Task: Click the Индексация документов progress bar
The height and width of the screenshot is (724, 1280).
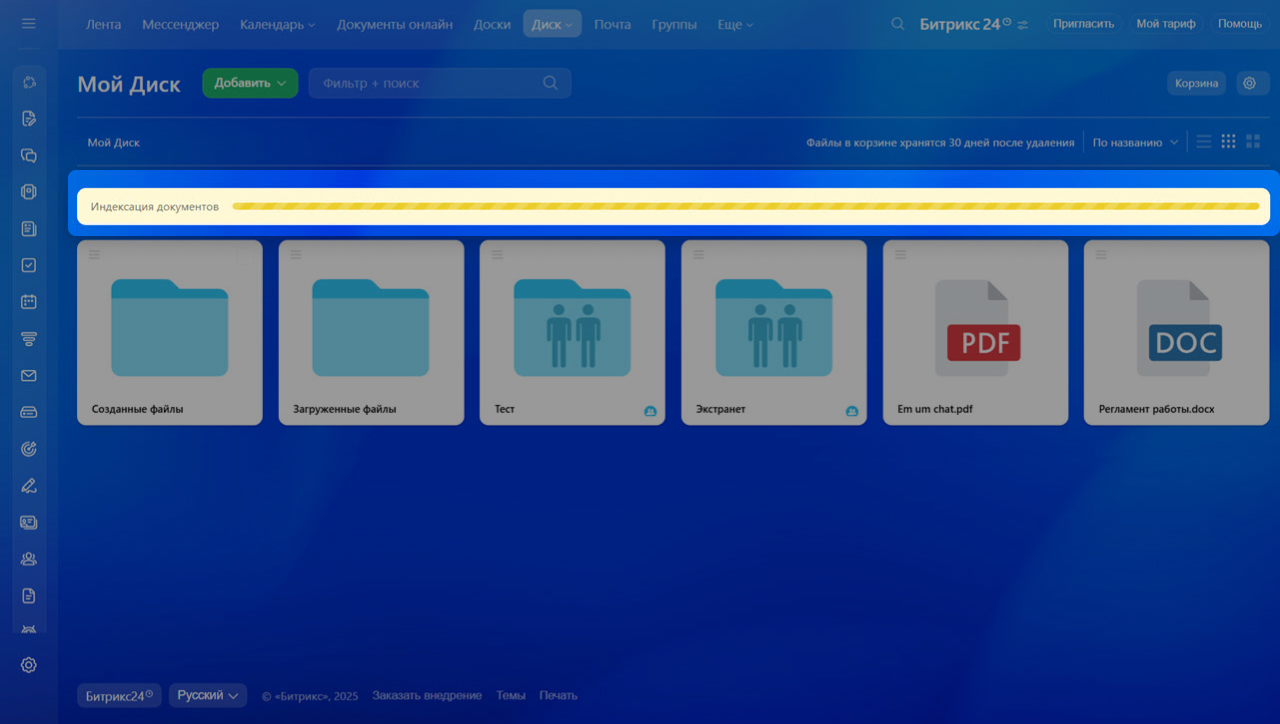Action: pos(745,206)
